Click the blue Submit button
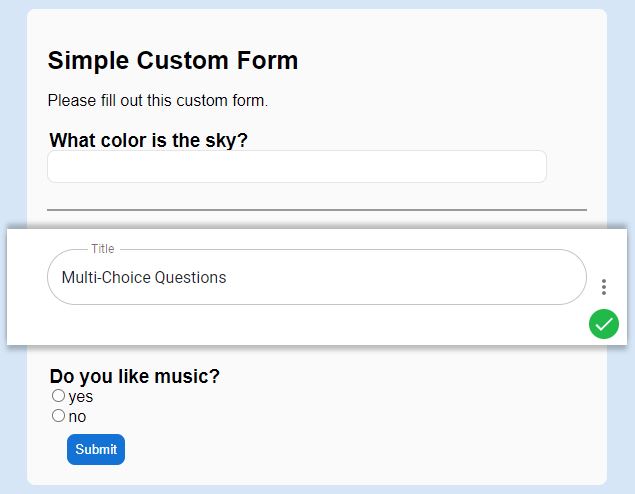 [x=96, y=449]
